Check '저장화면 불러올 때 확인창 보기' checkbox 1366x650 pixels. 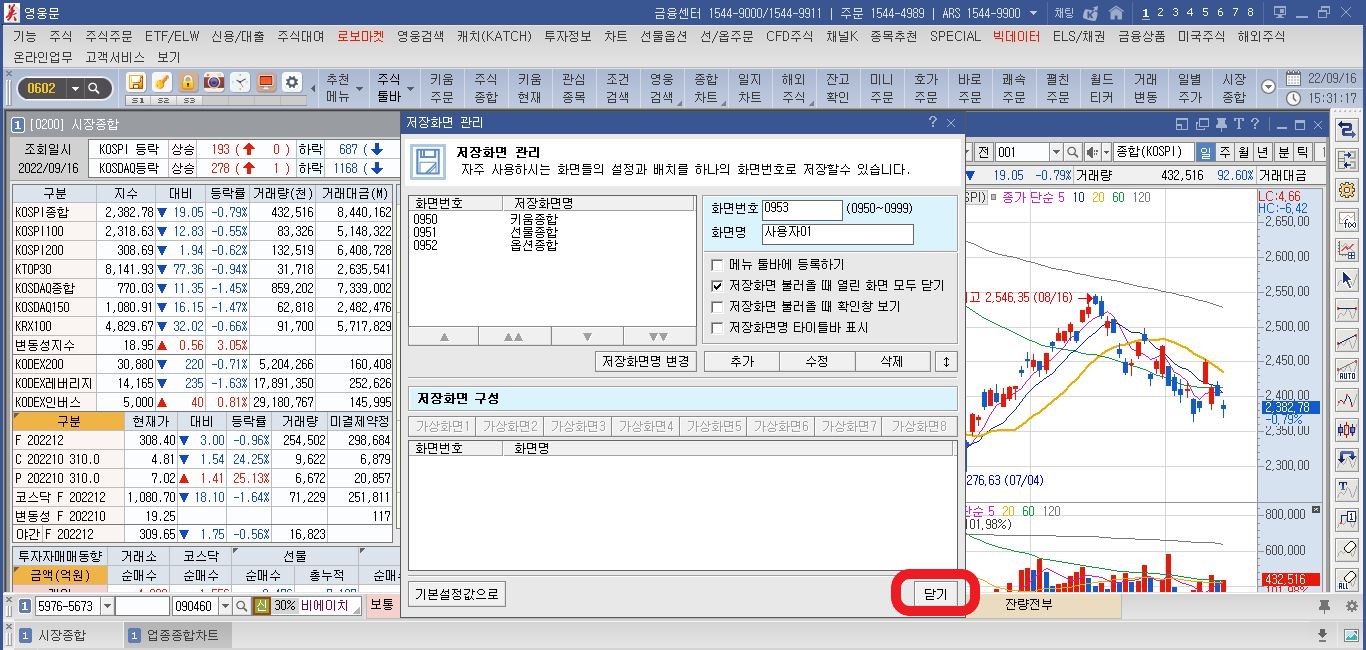pos(716,307)
